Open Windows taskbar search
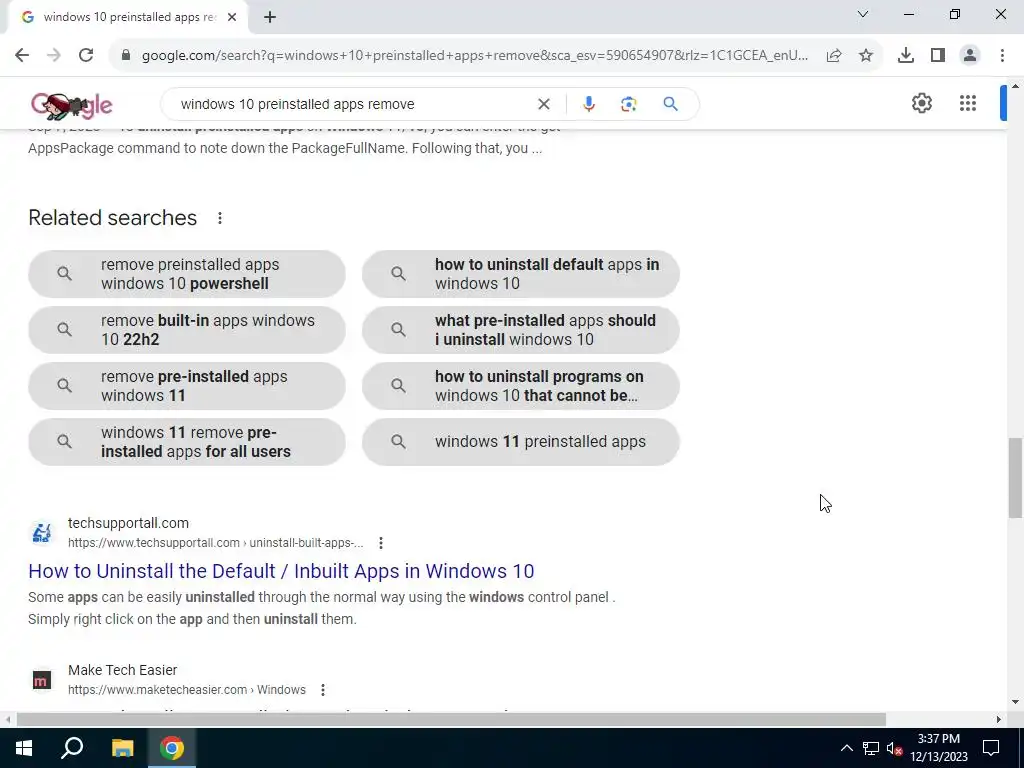This screenshot has height=768, width=1024. point(72,748)
